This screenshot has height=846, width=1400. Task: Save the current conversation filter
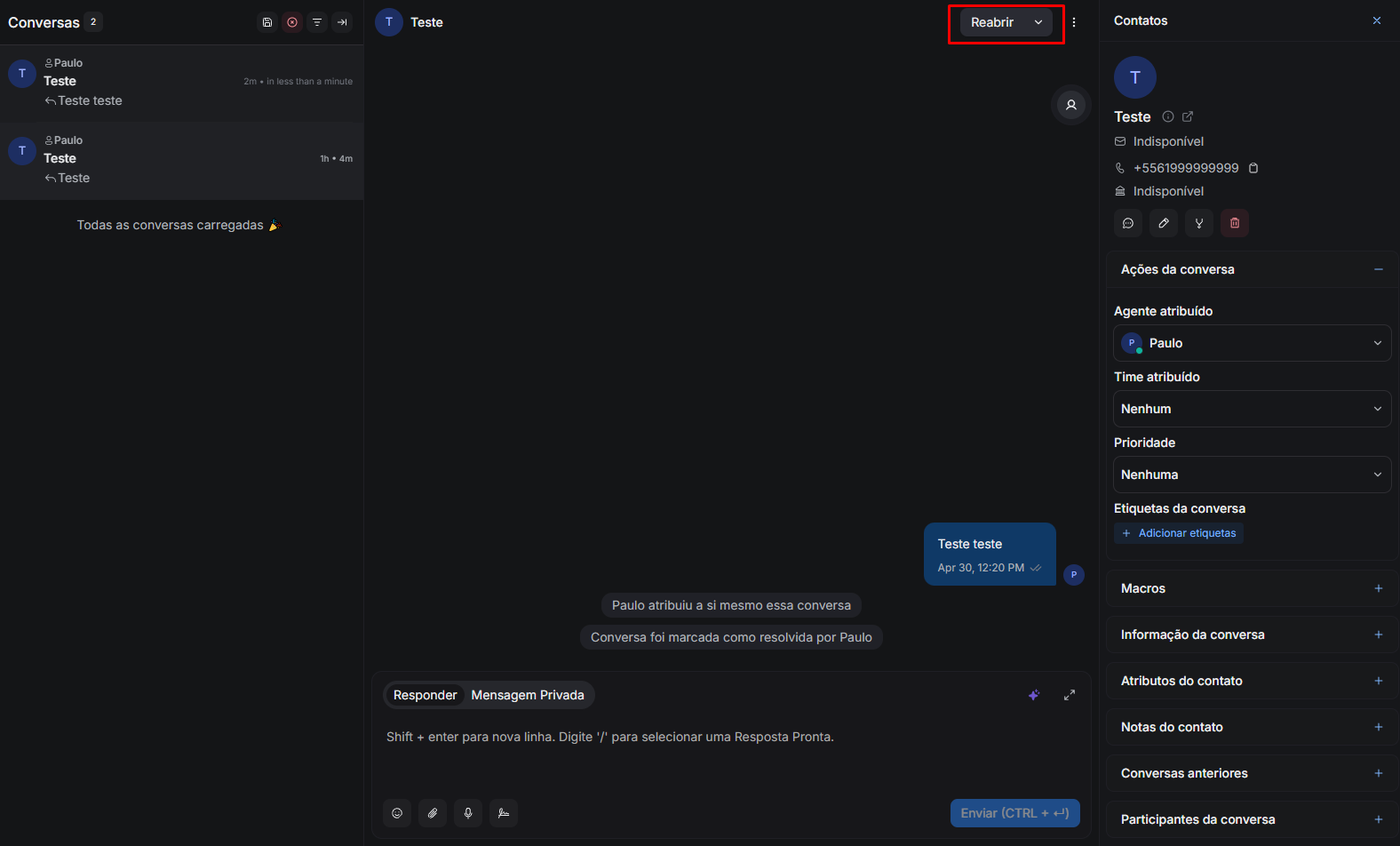point(267,22)
